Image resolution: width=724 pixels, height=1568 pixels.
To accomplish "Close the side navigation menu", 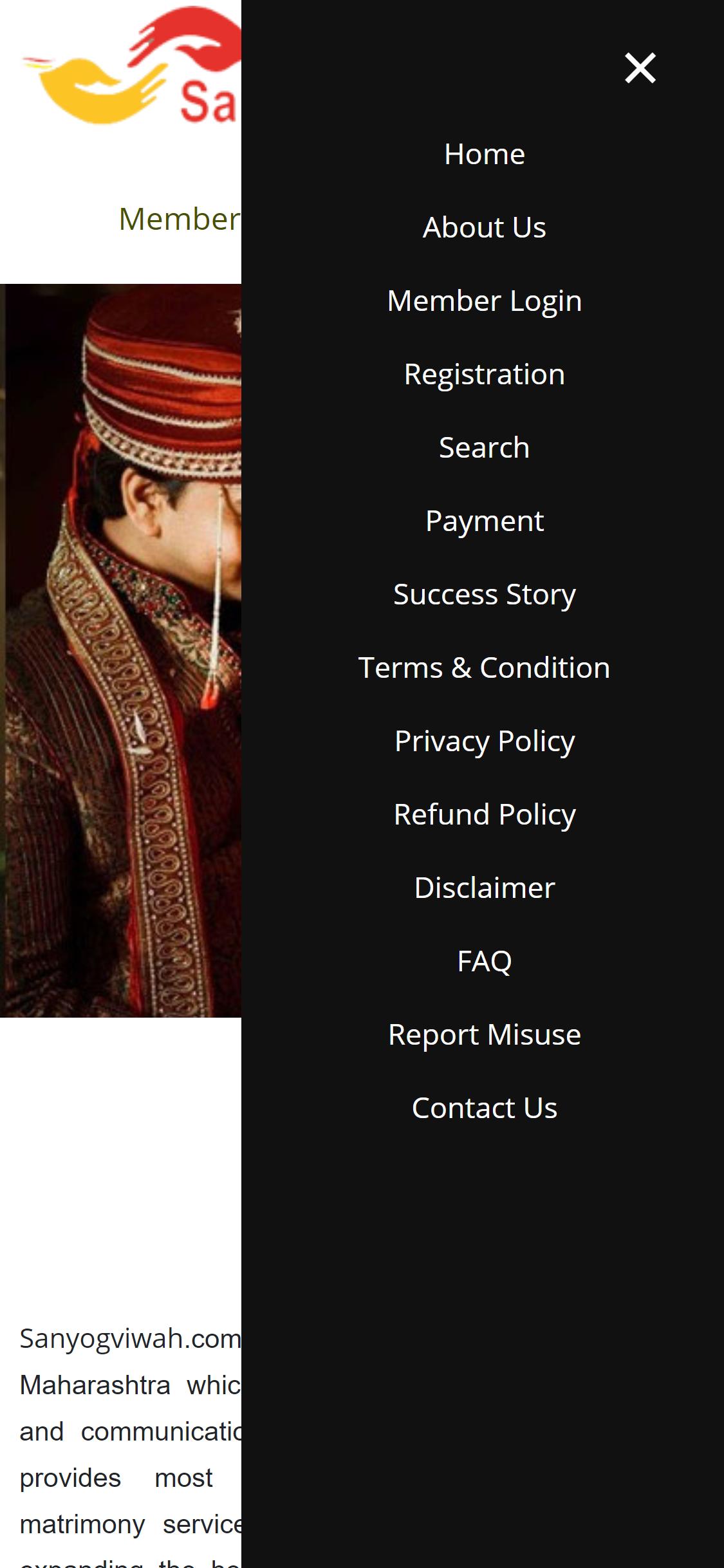I will click(x=640, y=68).
